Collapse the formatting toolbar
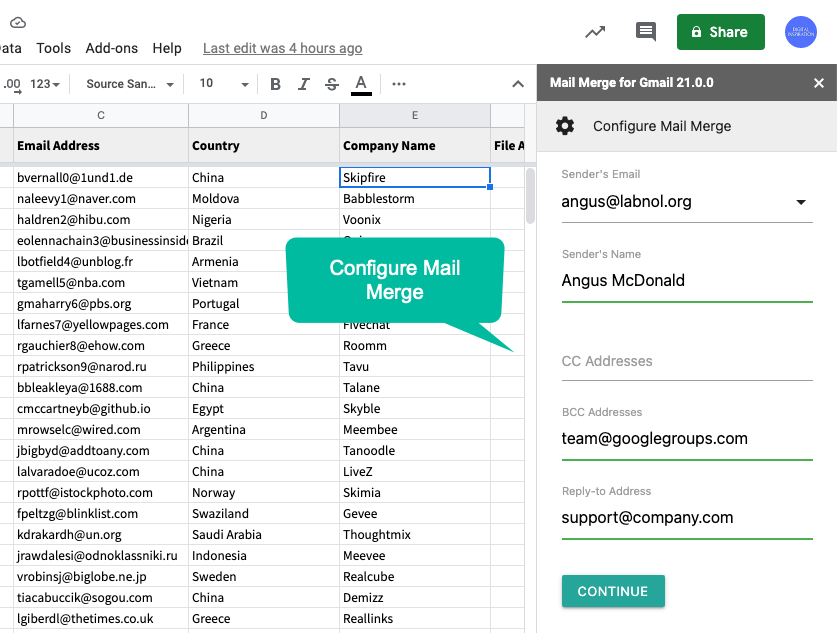 [x=517, y=85]
